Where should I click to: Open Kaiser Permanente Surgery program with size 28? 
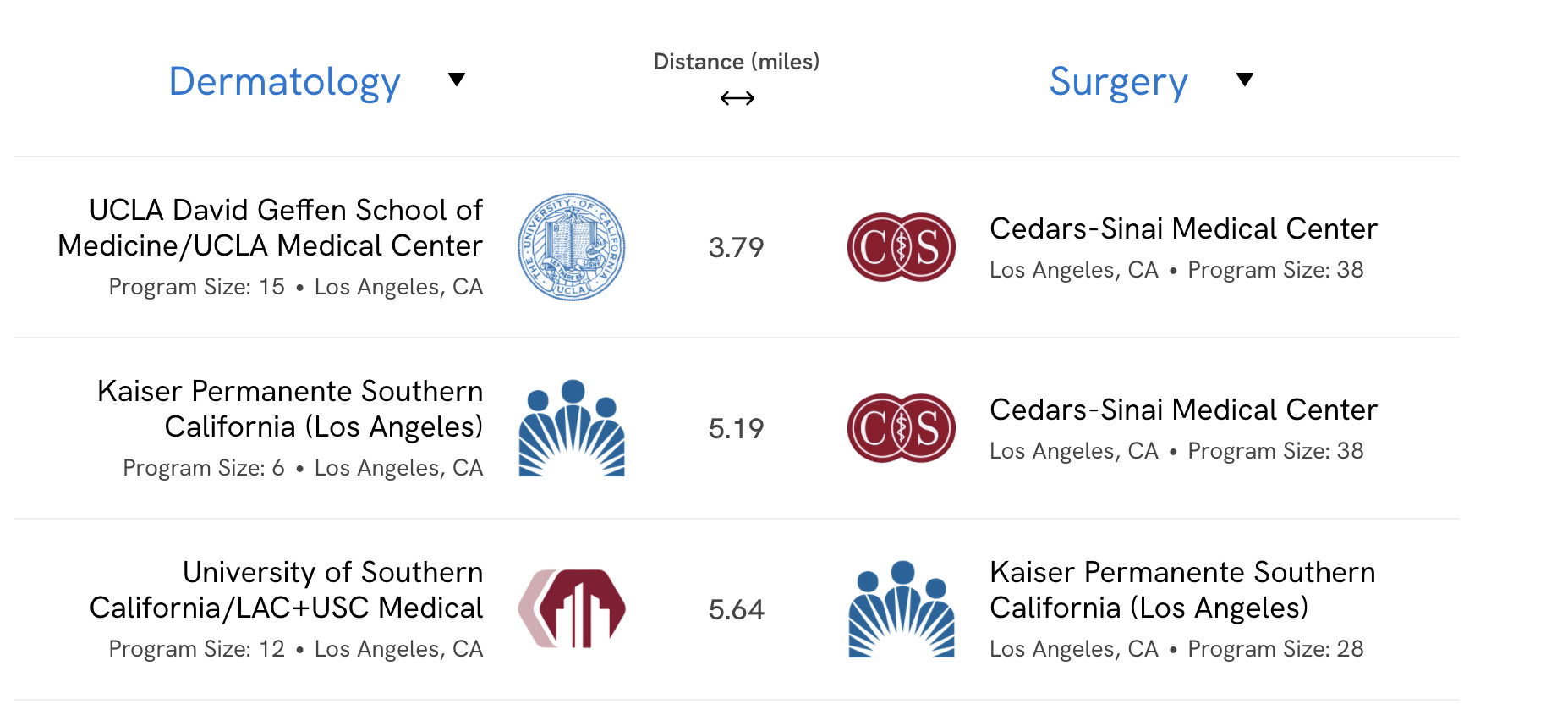click(1183, 590)
